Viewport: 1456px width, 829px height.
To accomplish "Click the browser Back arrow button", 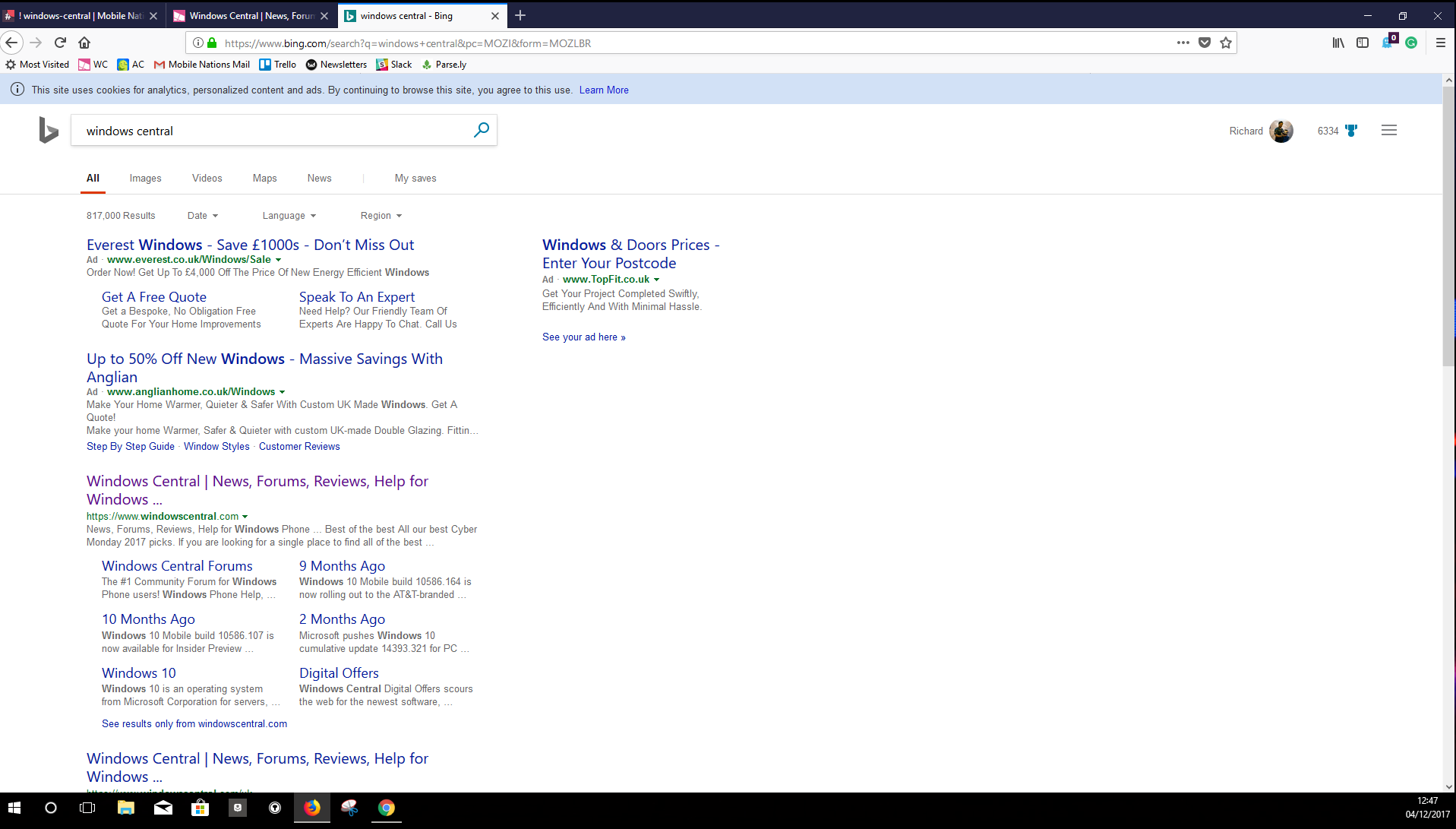I will tap(11, 43).
